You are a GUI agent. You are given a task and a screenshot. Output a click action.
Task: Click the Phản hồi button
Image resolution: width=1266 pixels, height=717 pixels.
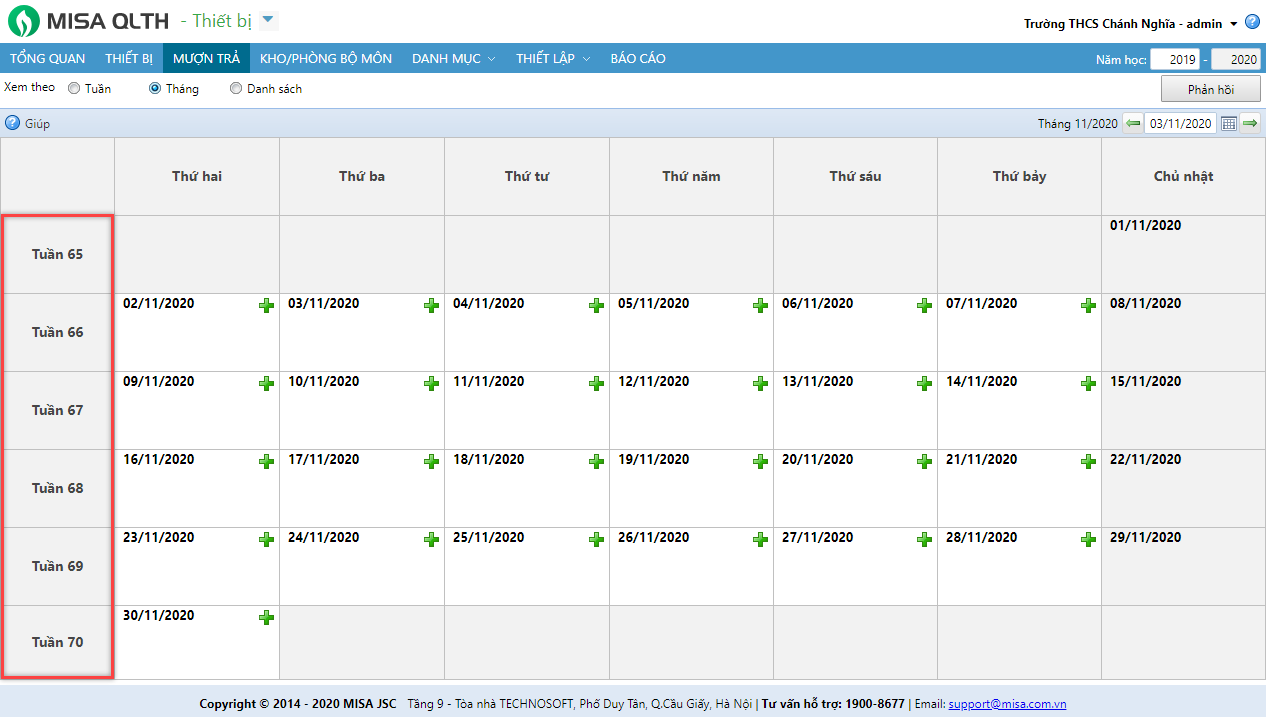[x=1210, y=89]
